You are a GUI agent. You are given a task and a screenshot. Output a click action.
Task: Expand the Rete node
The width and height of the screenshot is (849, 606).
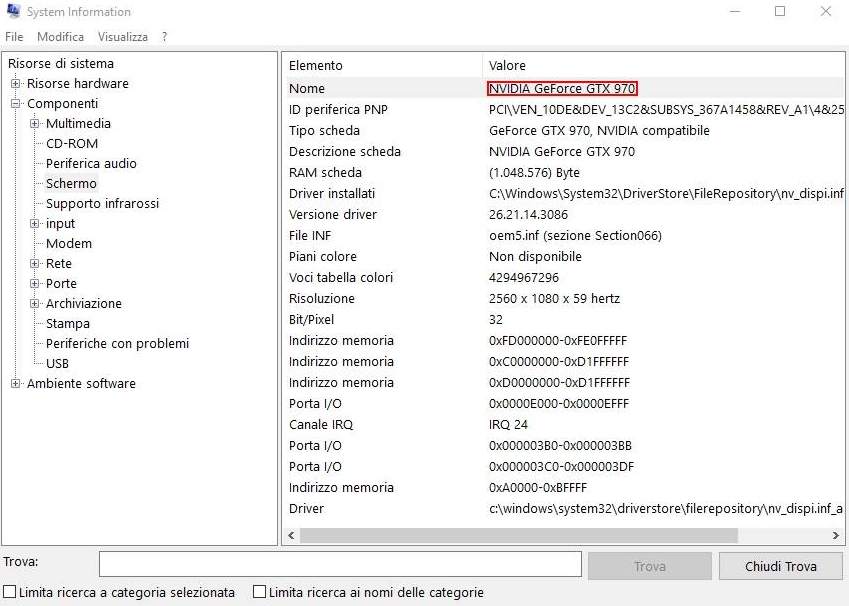35,264
